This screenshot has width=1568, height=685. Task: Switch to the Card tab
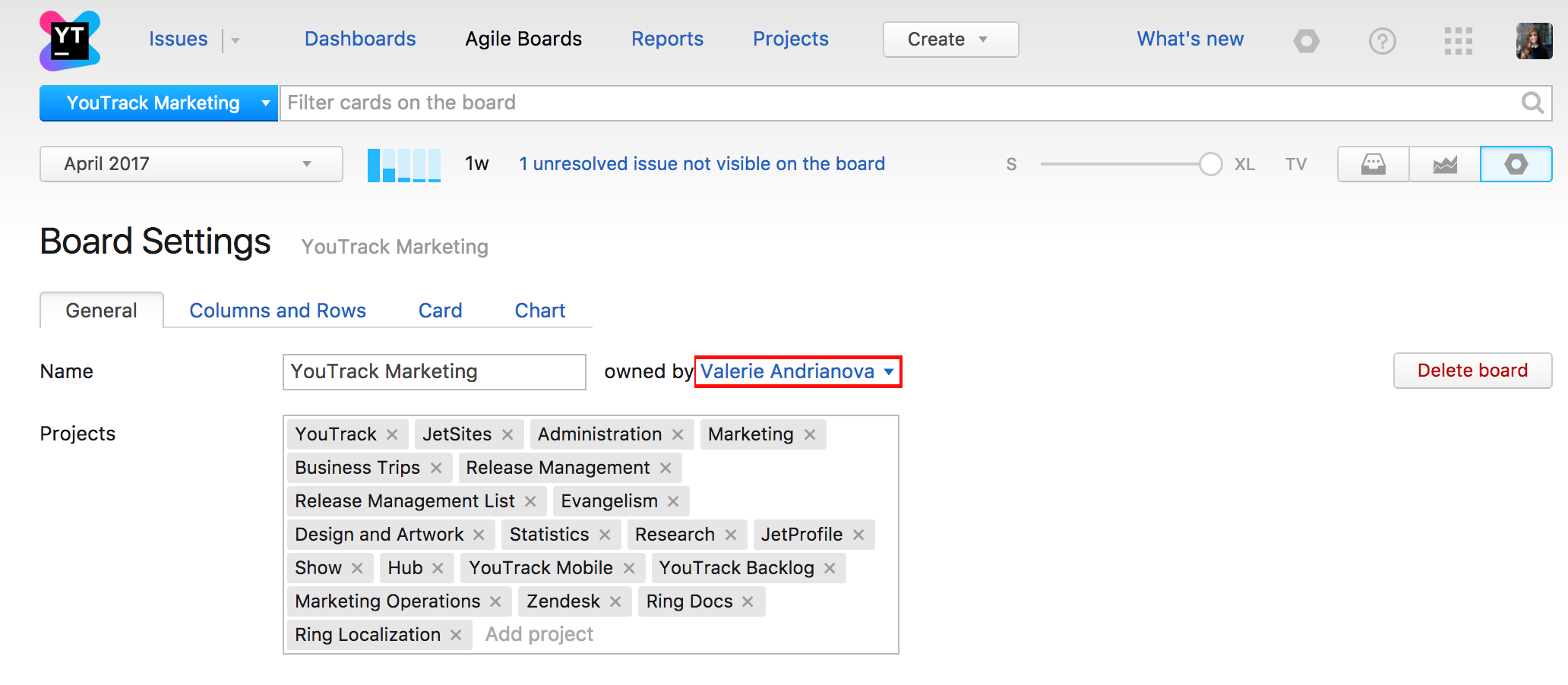[x=441, y=311]
